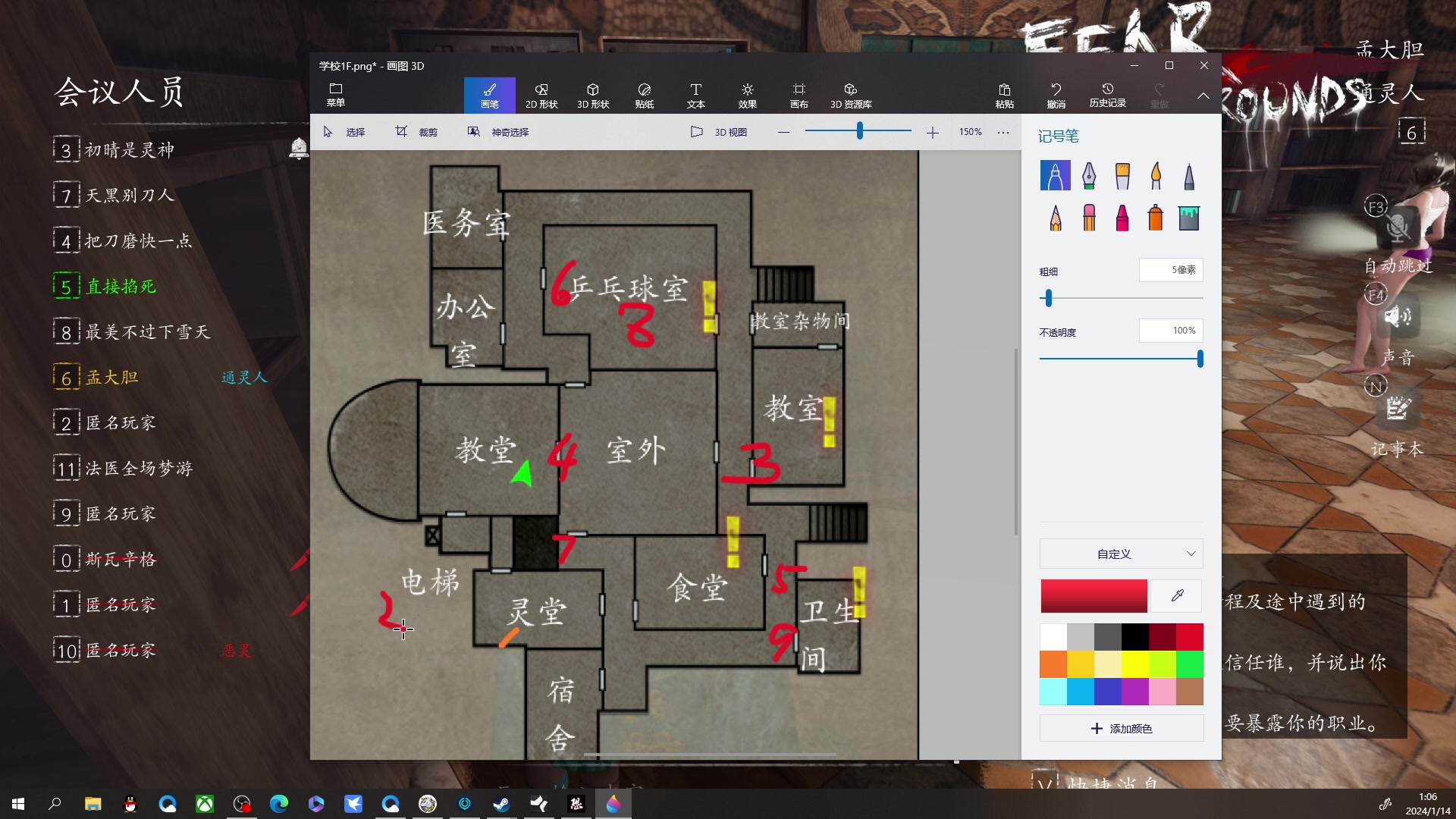Open the 贴纸 stickers tab
The image size is (1456, 819).
point(645,96)
